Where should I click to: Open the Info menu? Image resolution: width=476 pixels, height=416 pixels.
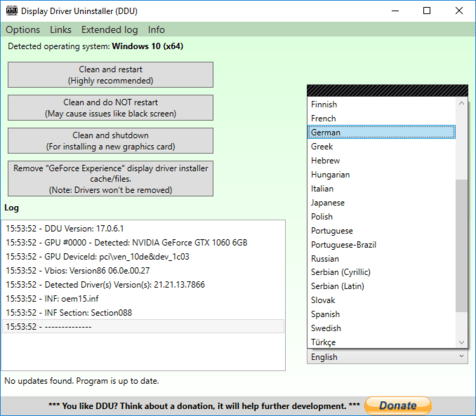click(156, 30)
